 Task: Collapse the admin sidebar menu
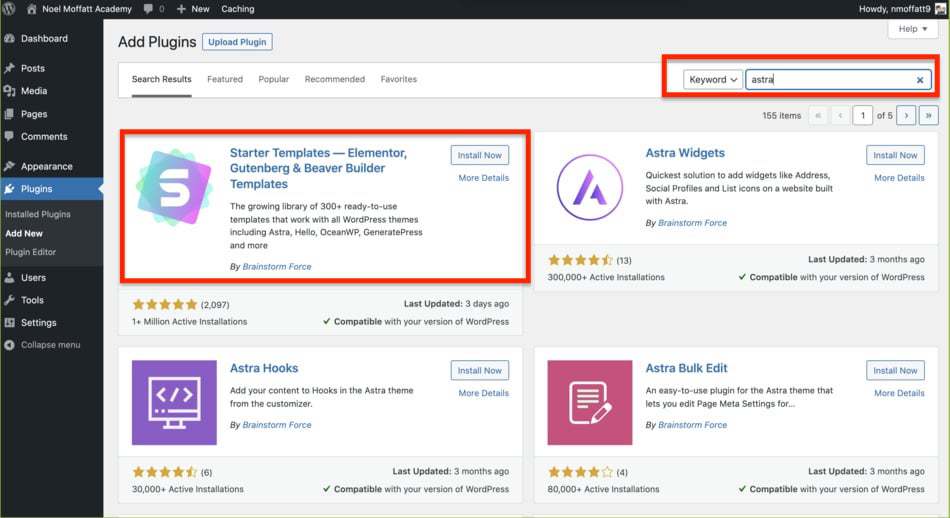42,345
